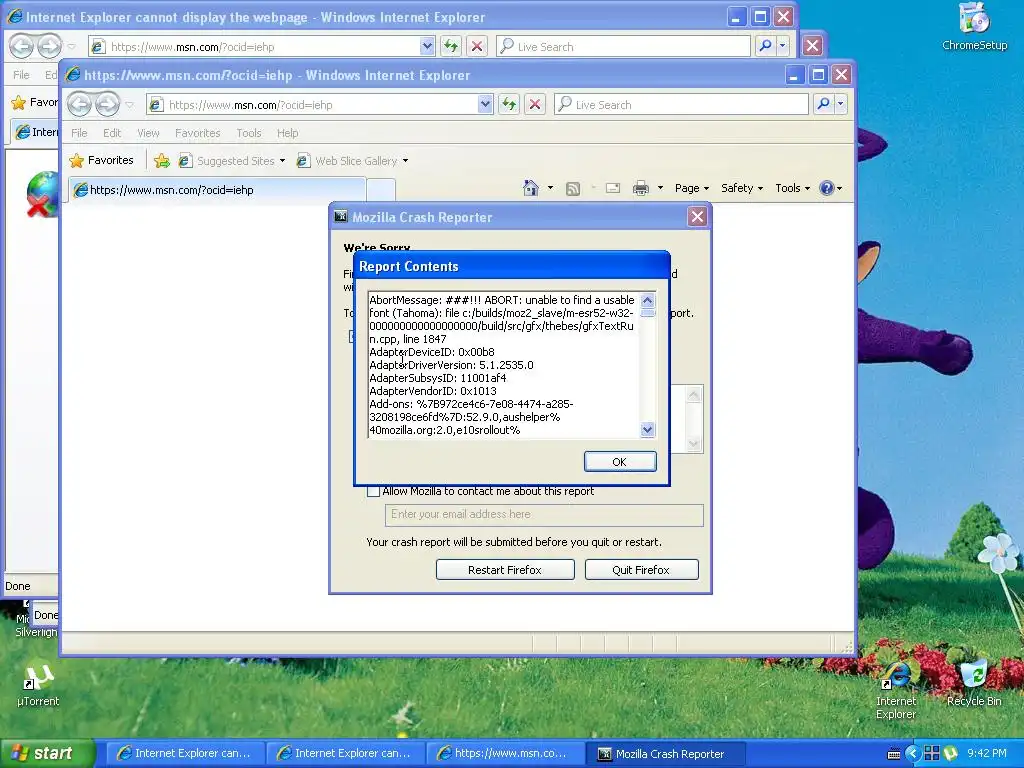Click Internet Explorer desktop shortcut
This screenshot has width=1024, height=768.
coord(896,691)
